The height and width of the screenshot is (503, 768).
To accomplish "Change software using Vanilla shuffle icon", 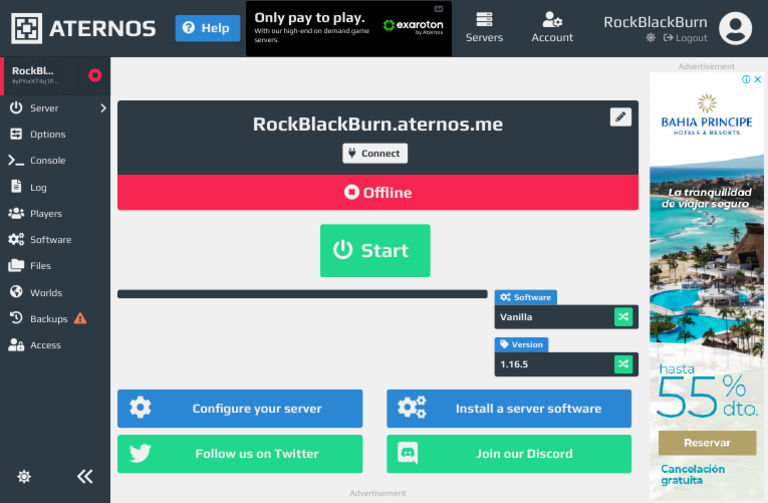I will 623,317.
